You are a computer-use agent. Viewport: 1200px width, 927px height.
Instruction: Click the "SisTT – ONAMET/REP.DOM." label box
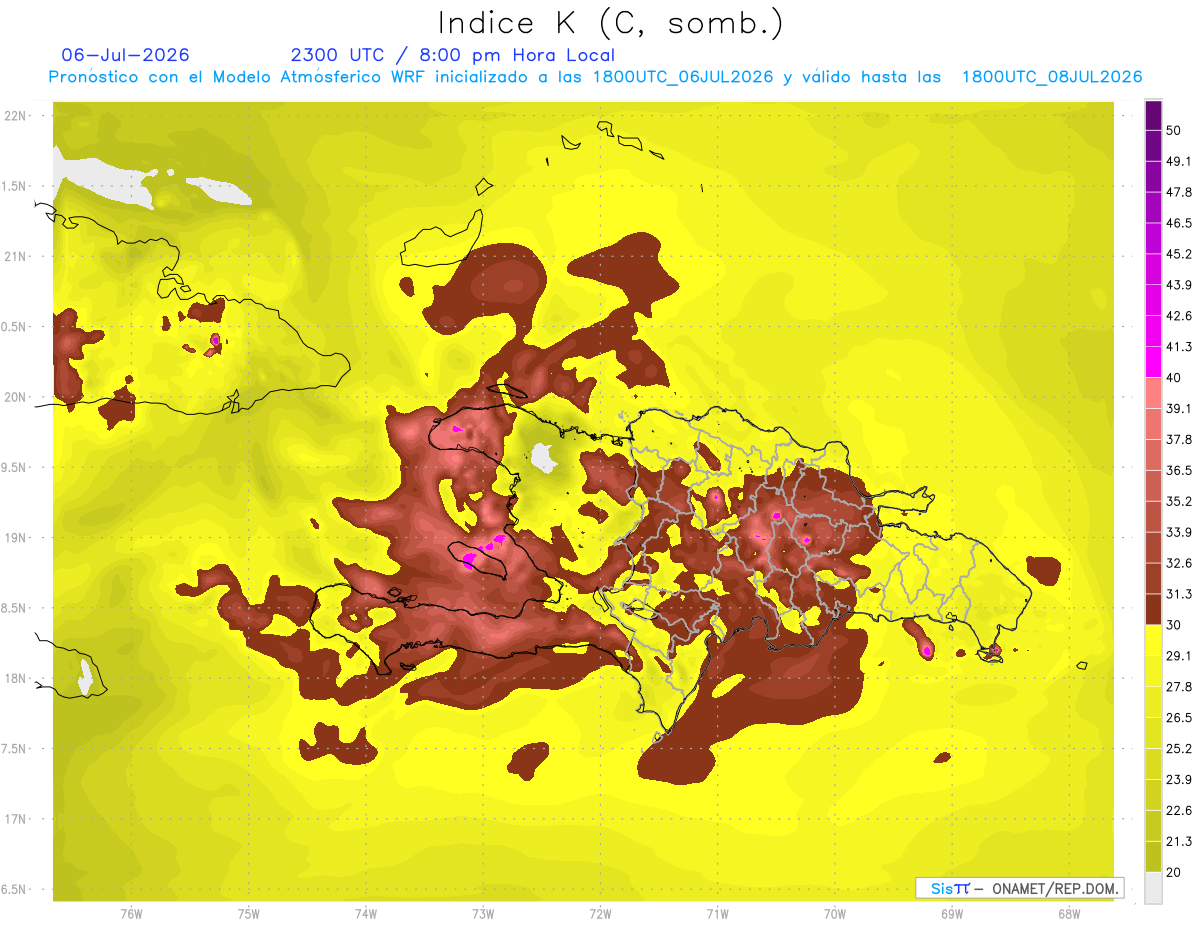tap(1020, 888)
